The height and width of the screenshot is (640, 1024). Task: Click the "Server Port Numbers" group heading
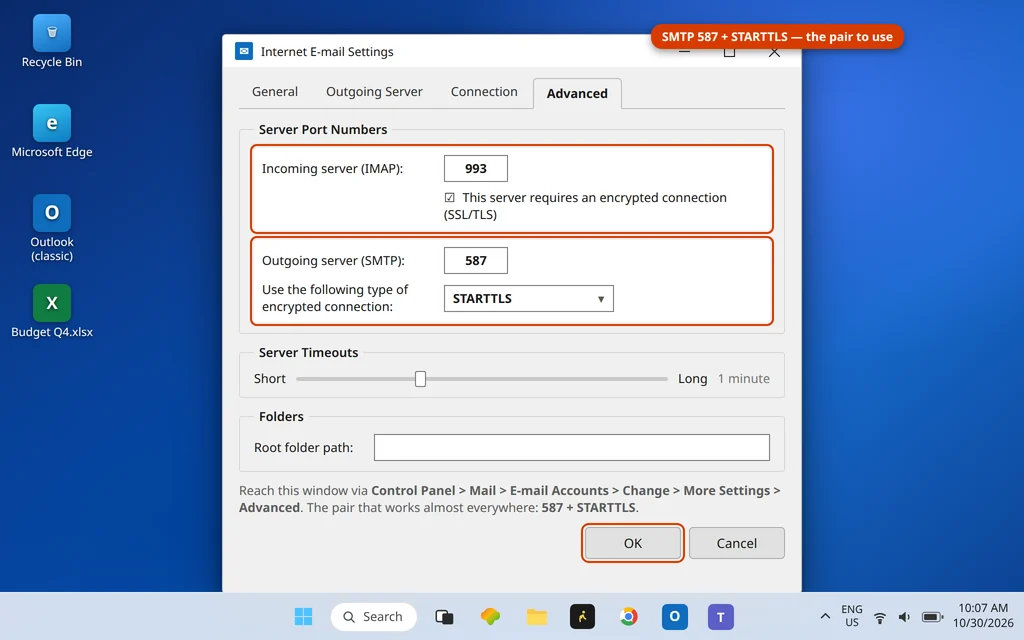click(323, 129)
